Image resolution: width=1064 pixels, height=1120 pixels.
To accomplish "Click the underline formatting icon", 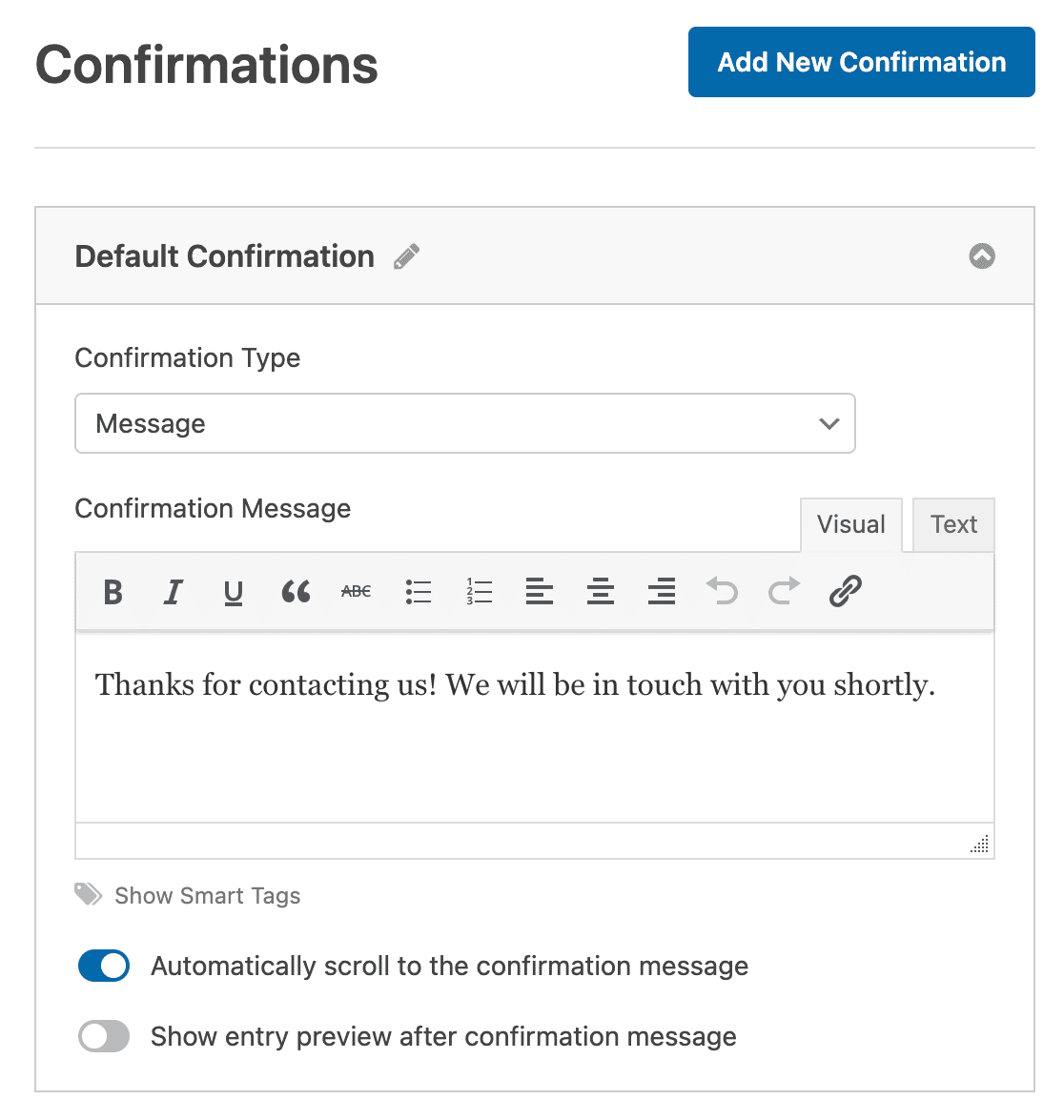I will [233, 593].
